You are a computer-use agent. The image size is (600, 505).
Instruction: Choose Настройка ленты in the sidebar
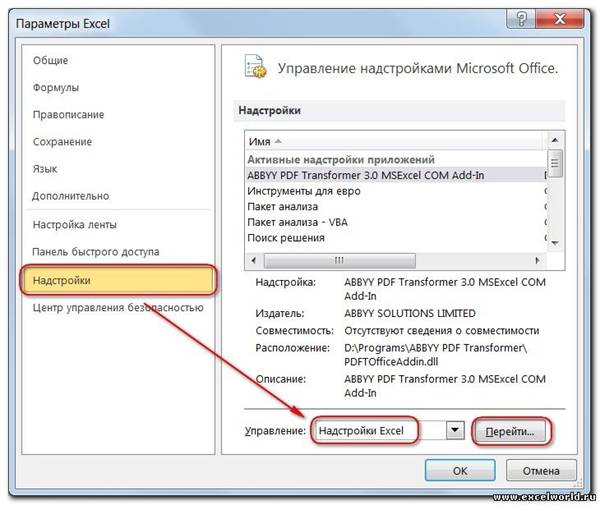coord(75,225)
